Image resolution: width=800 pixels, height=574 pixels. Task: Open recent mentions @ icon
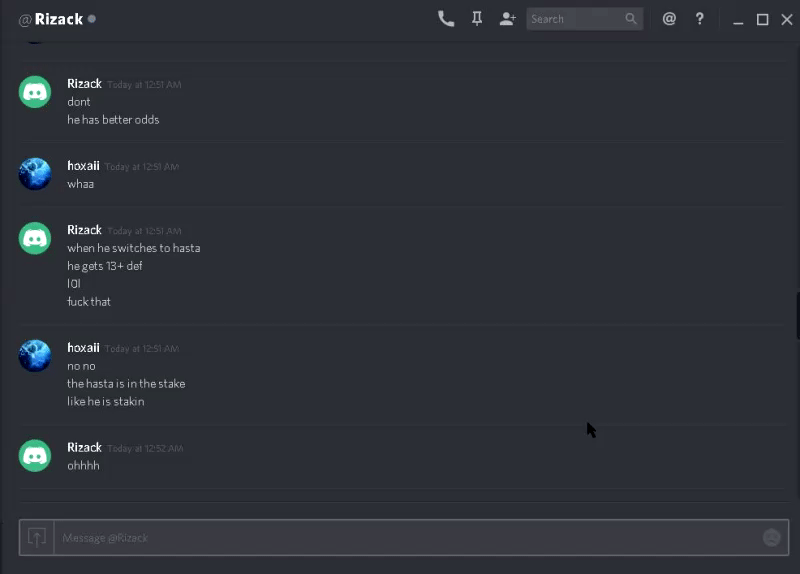[669, 19]
